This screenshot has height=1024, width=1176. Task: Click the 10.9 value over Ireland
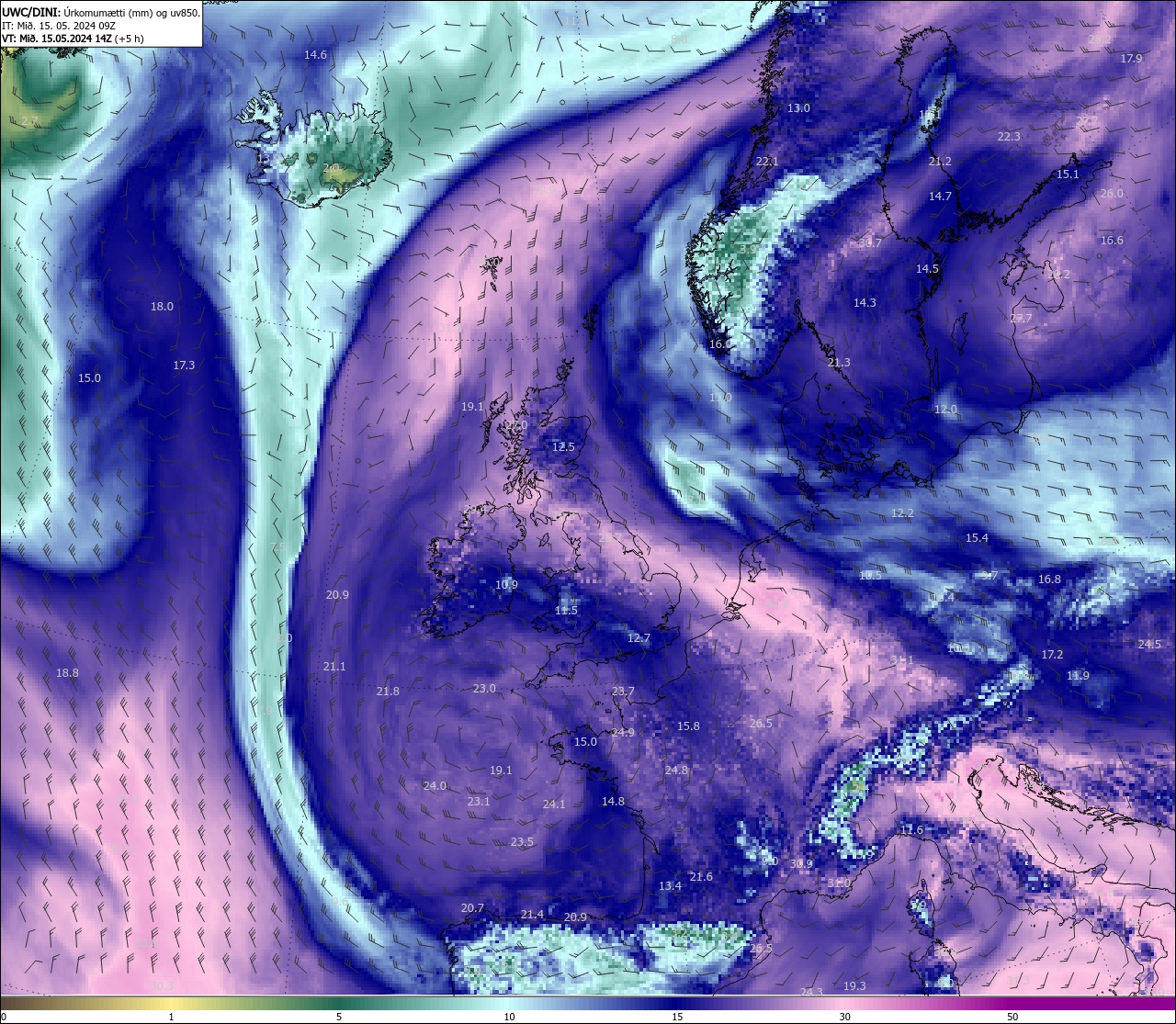point(506,585)
